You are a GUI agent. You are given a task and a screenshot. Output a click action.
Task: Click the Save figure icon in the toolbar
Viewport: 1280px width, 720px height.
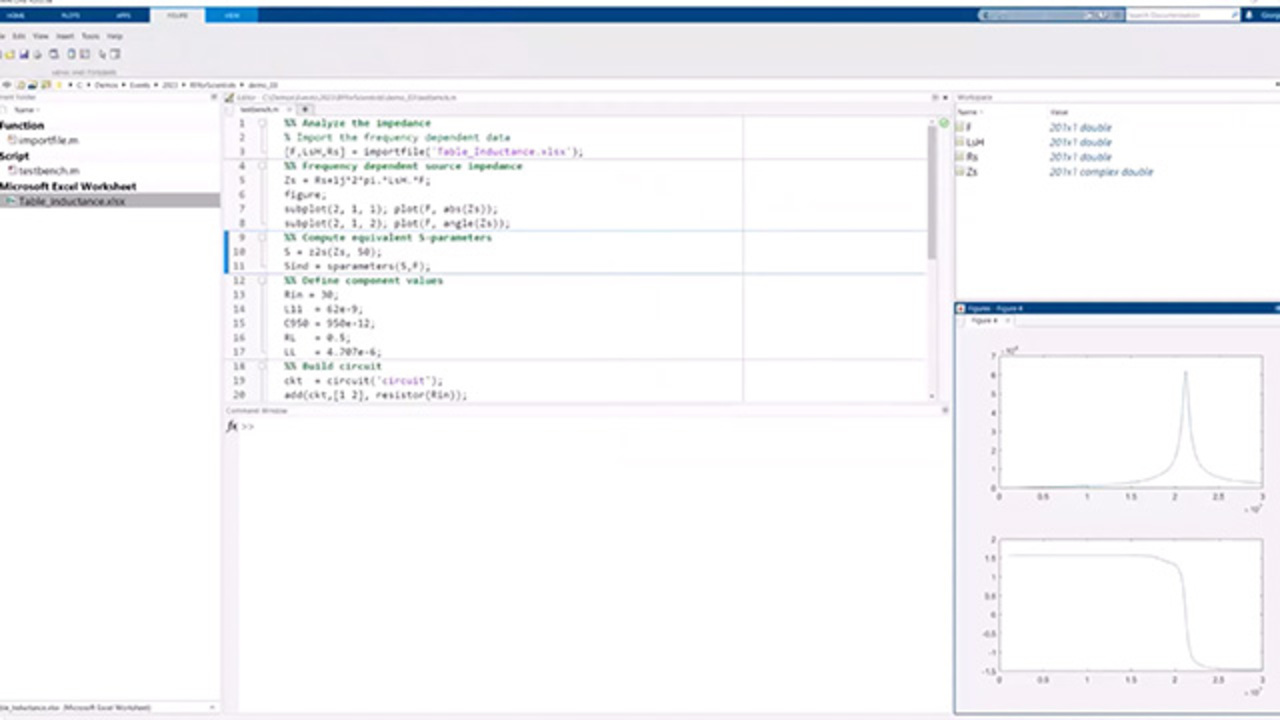coord(23,54)
